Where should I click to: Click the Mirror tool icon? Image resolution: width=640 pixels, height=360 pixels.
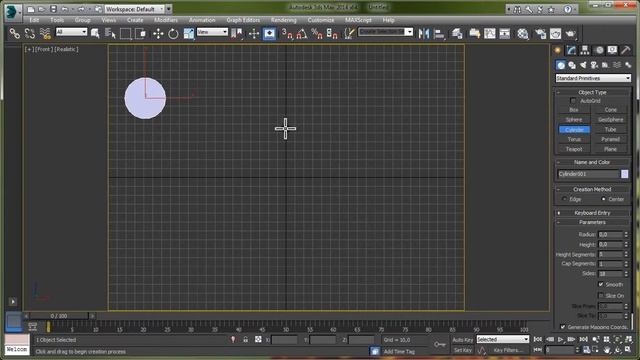tap(424, 33)
